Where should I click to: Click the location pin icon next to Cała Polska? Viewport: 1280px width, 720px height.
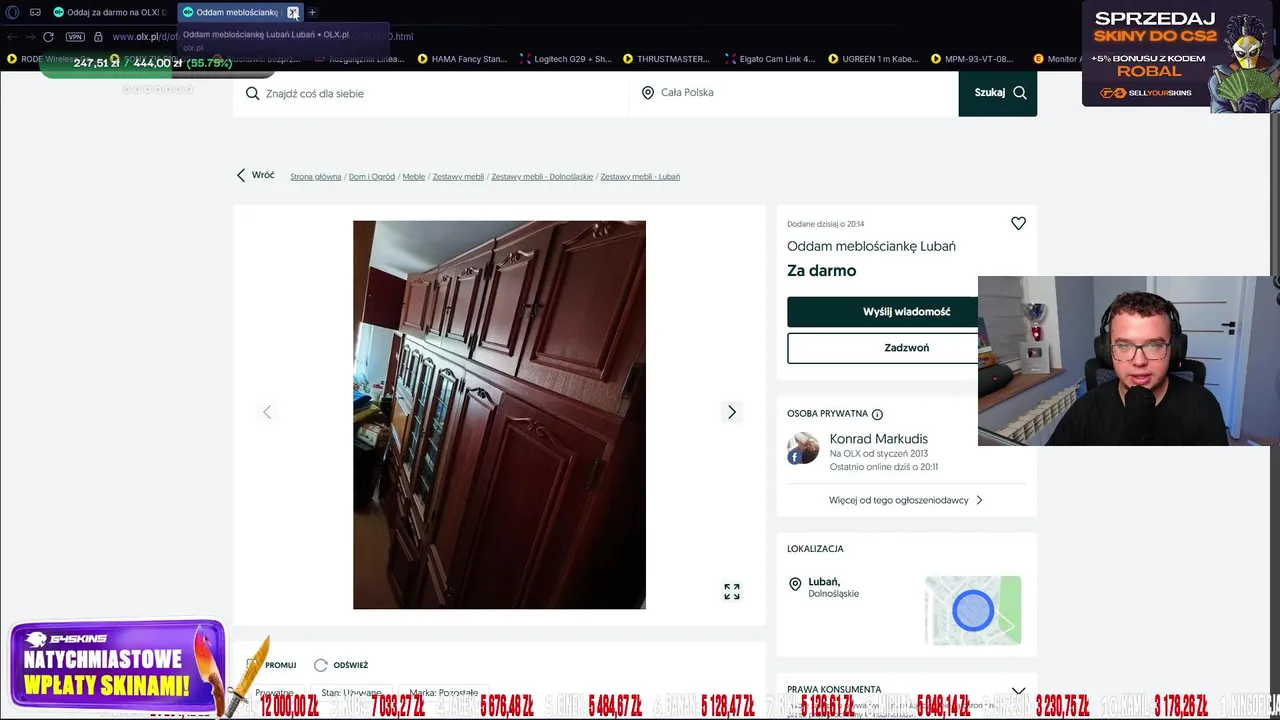[648, 93]
